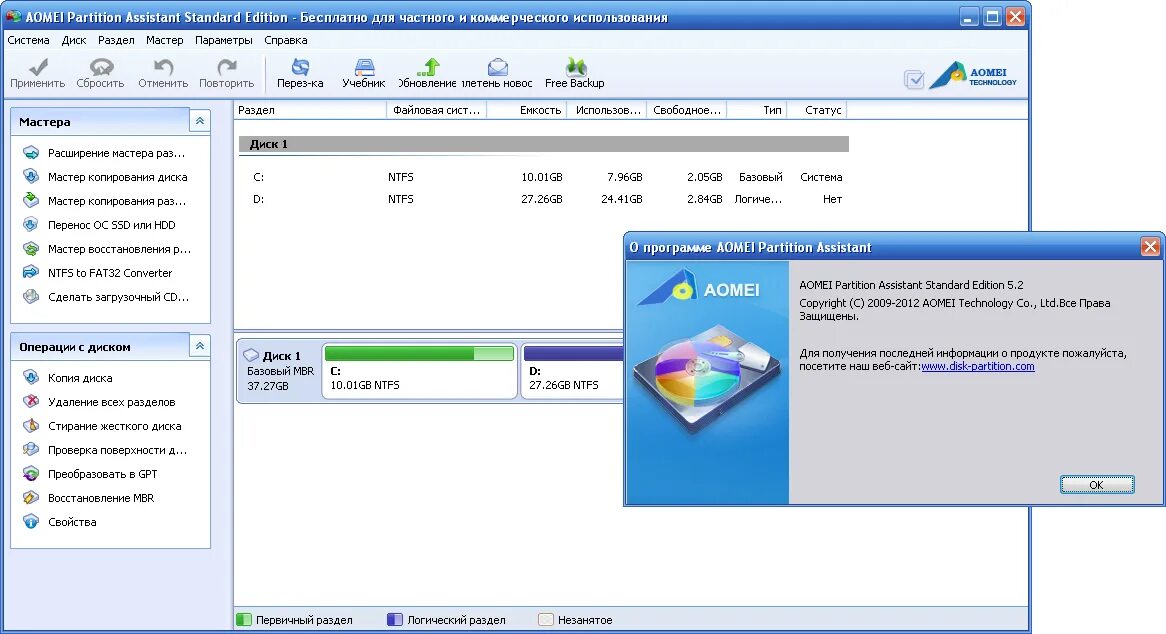This screenshot has height=634, width=1166.
Task: Open the www.disk-partition.com link
Action: (x=978, y=366)
